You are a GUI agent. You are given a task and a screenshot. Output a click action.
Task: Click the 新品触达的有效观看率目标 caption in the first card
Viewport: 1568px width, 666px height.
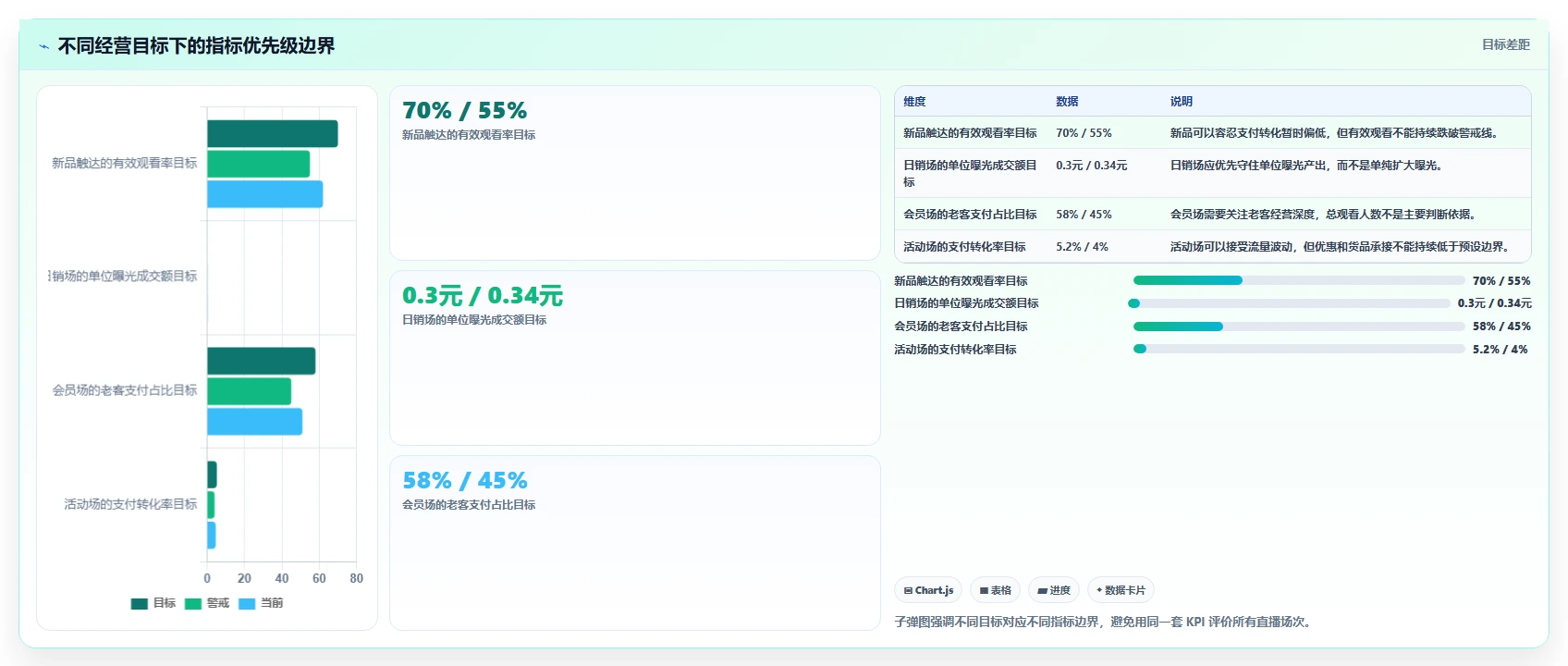coord(469,135)
